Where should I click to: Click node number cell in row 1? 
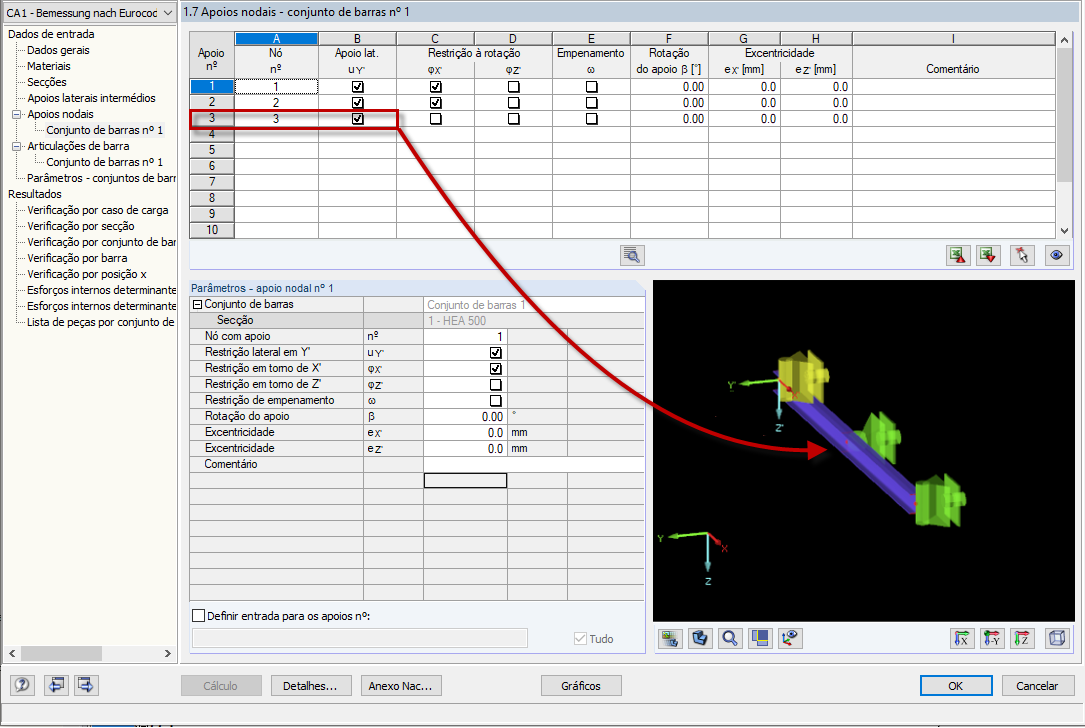pos(276,87)
